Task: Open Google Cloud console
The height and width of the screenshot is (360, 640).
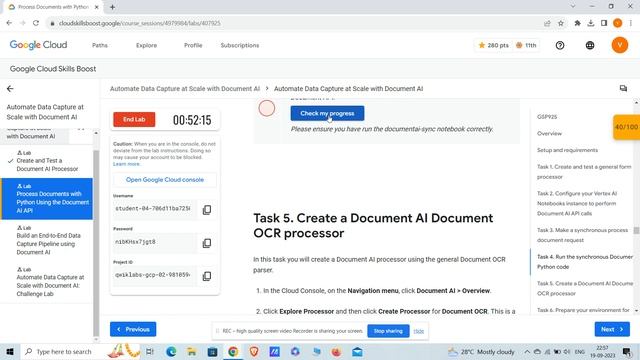Action: pos(165,180)
